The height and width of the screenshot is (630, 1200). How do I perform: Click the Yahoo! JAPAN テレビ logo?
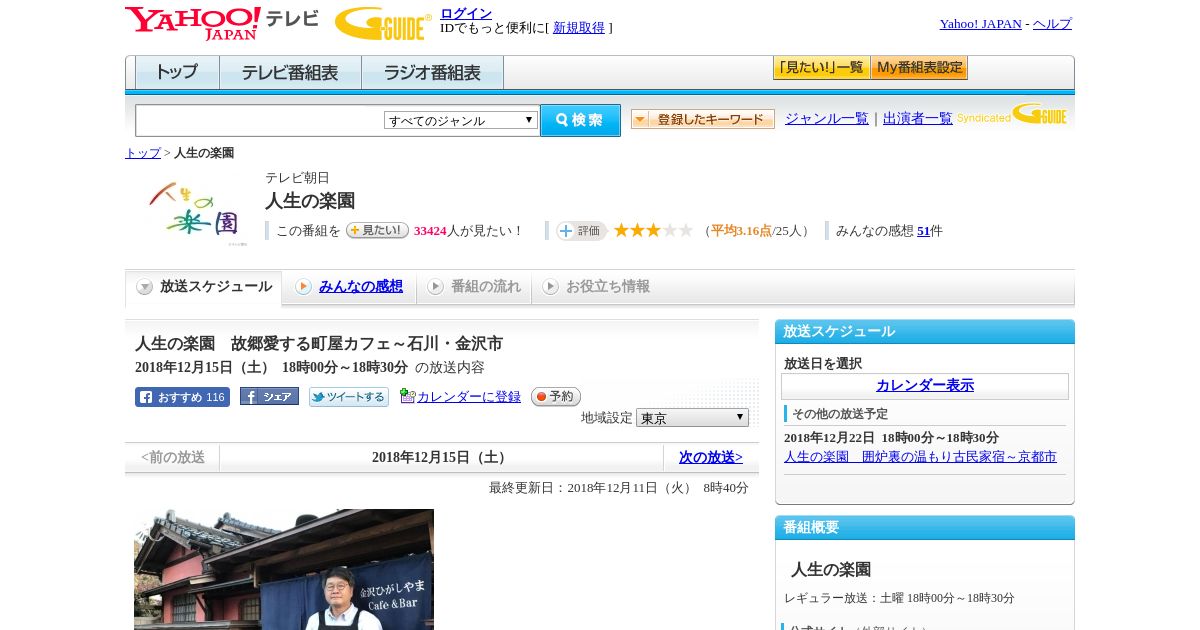coord(221,23)
